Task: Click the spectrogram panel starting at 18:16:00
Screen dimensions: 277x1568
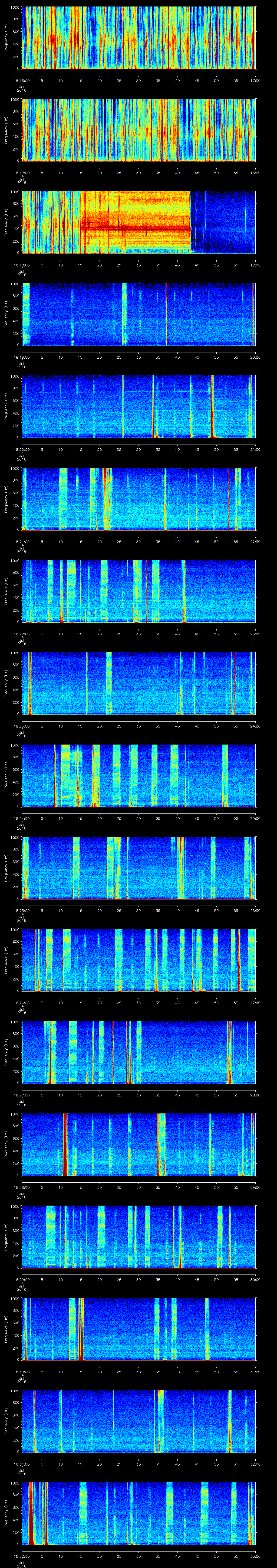Action: tap(138, 38)
